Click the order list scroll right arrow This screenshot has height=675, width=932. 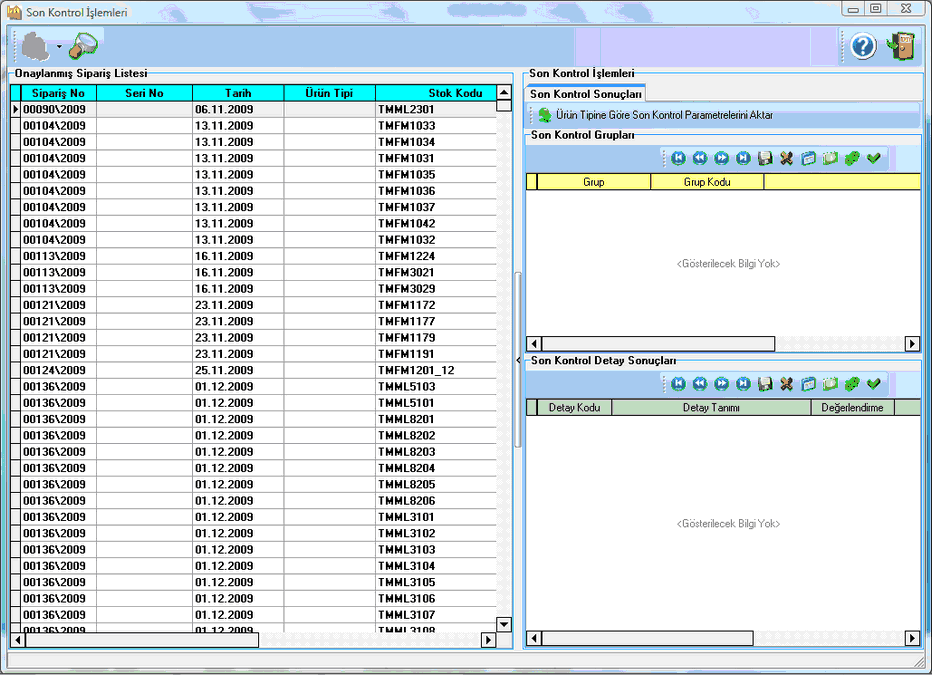[489, 640]
